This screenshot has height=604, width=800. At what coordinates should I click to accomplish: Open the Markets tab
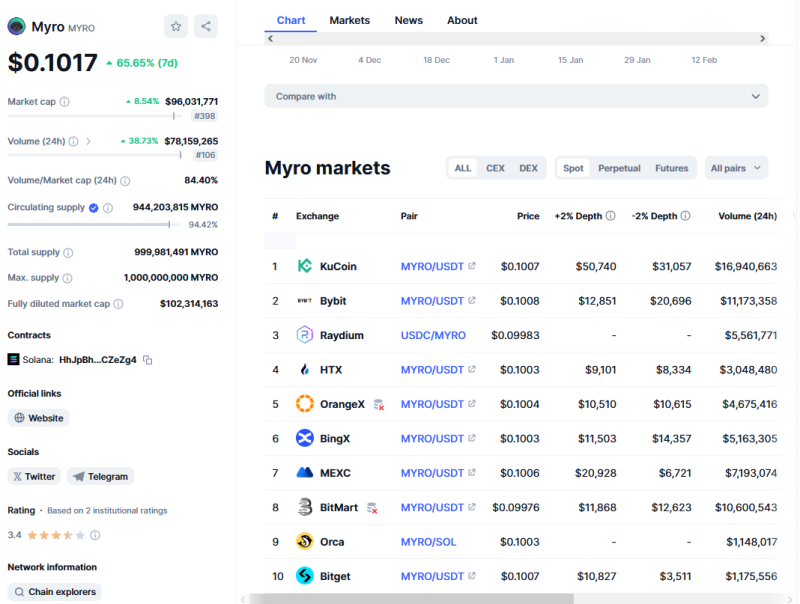point(349,20)
